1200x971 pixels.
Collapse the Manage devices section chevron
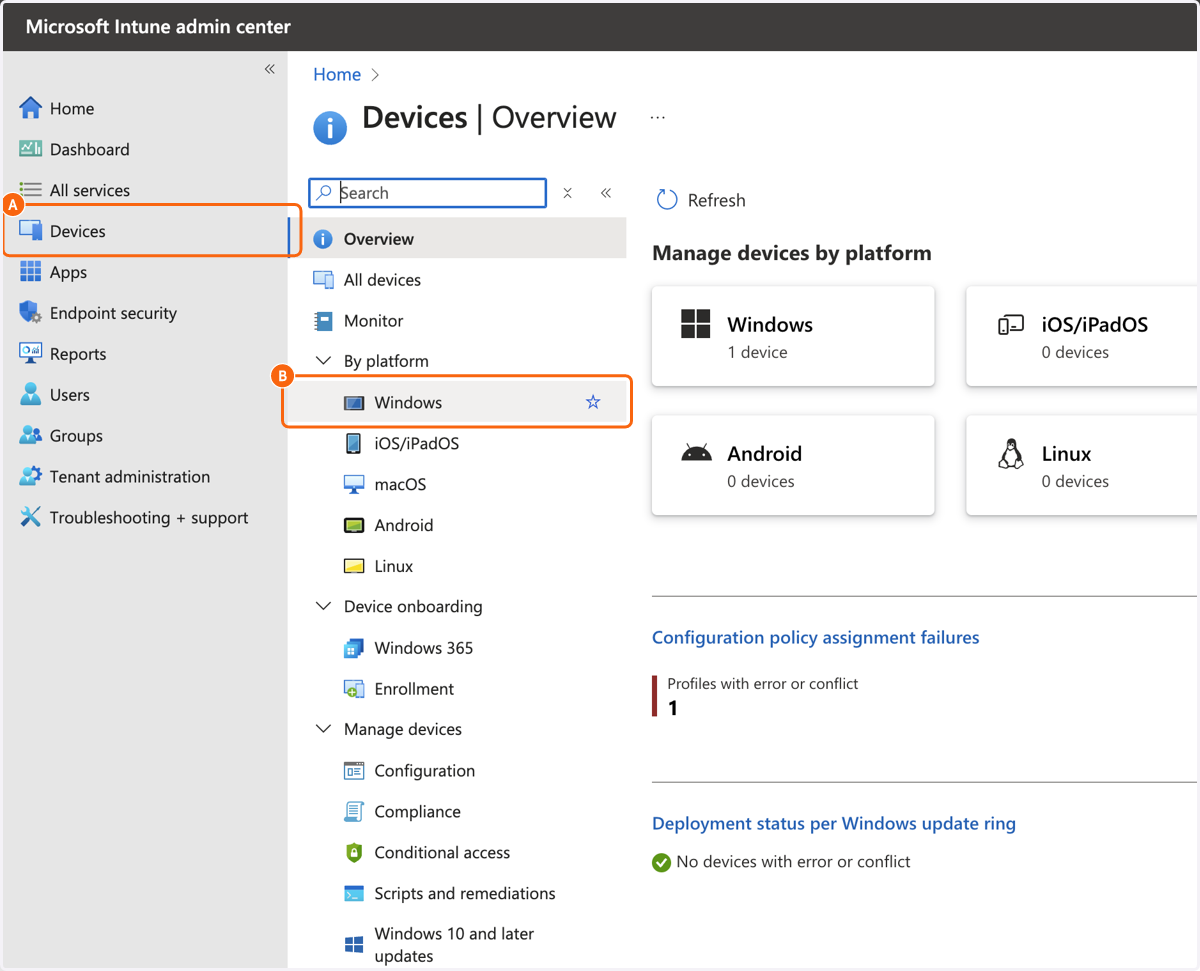(323, 729)
